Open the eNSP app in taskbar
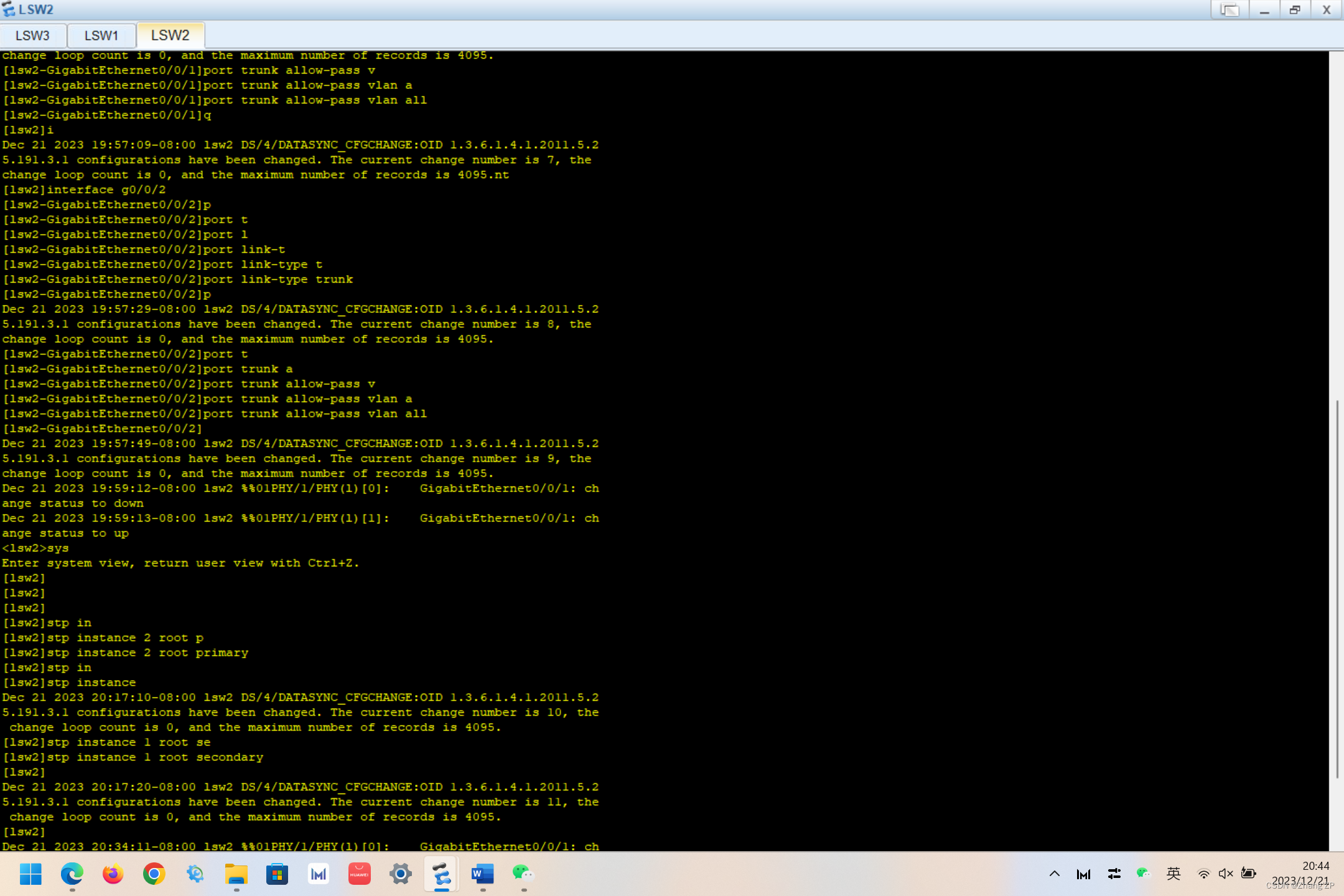The height and width of the screenshot is (896, 1344). pos(441,874)
